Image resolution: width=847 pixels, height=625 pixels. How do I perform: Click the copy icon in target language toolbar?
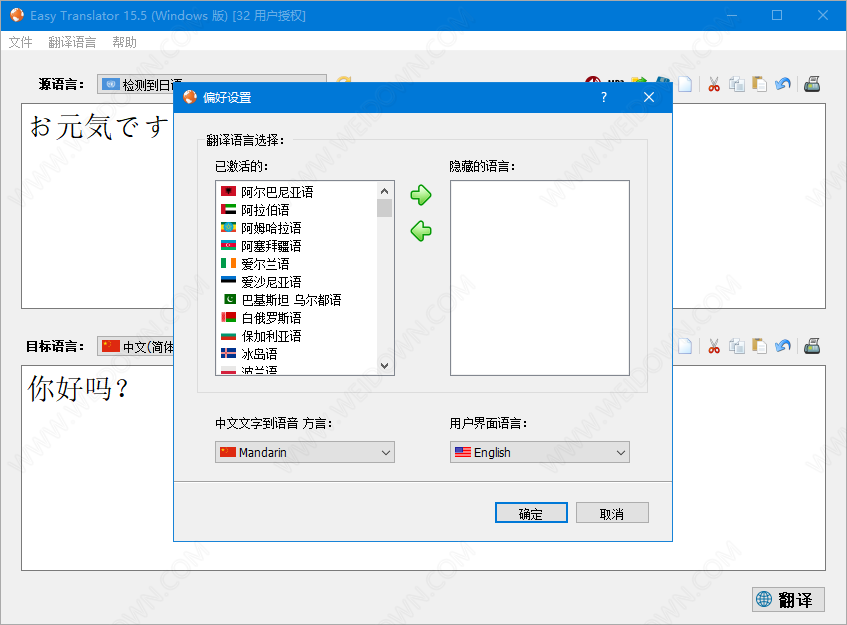coord(737,346)
